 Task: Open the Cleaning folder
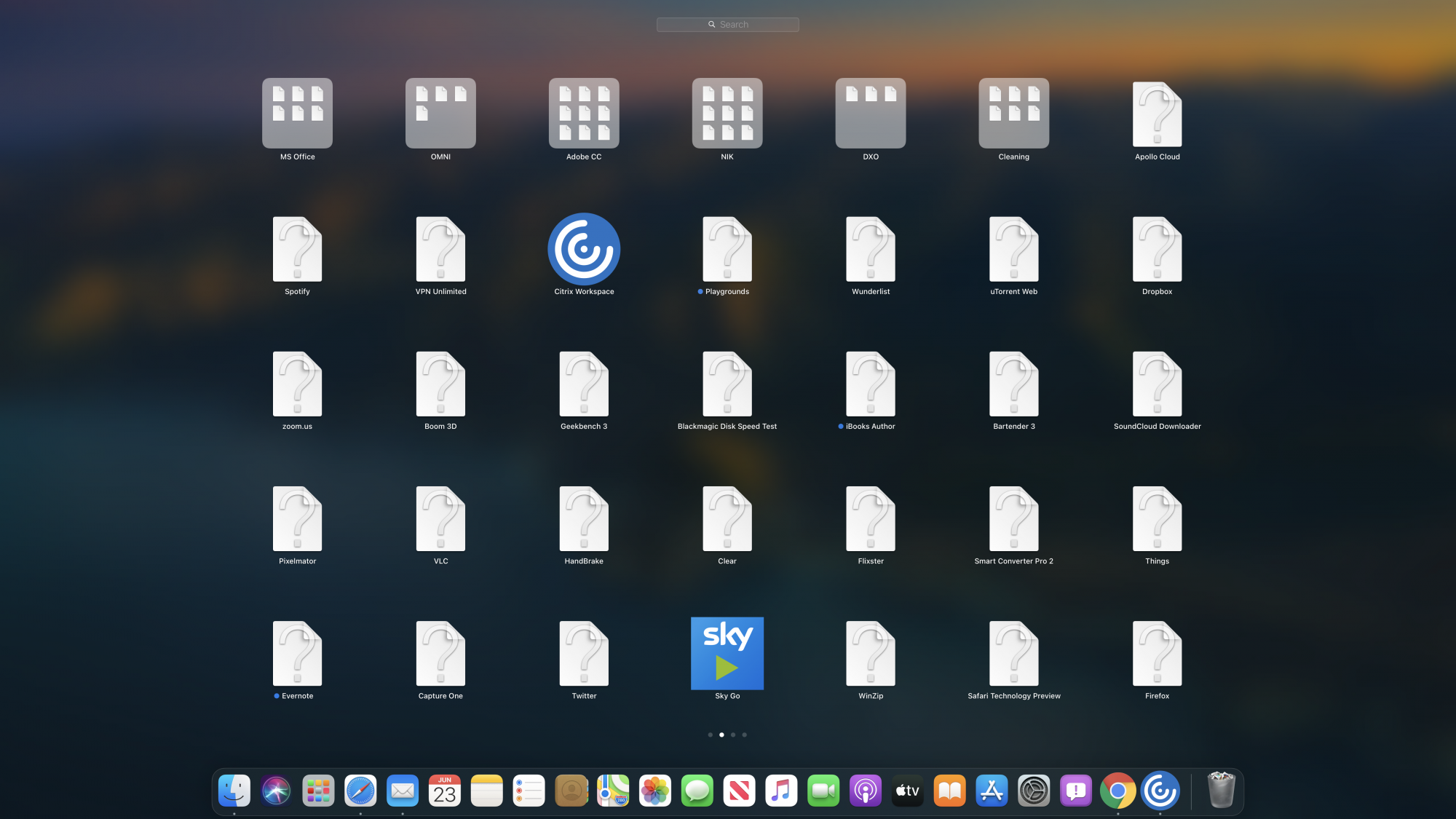[x=1014, y=113]
